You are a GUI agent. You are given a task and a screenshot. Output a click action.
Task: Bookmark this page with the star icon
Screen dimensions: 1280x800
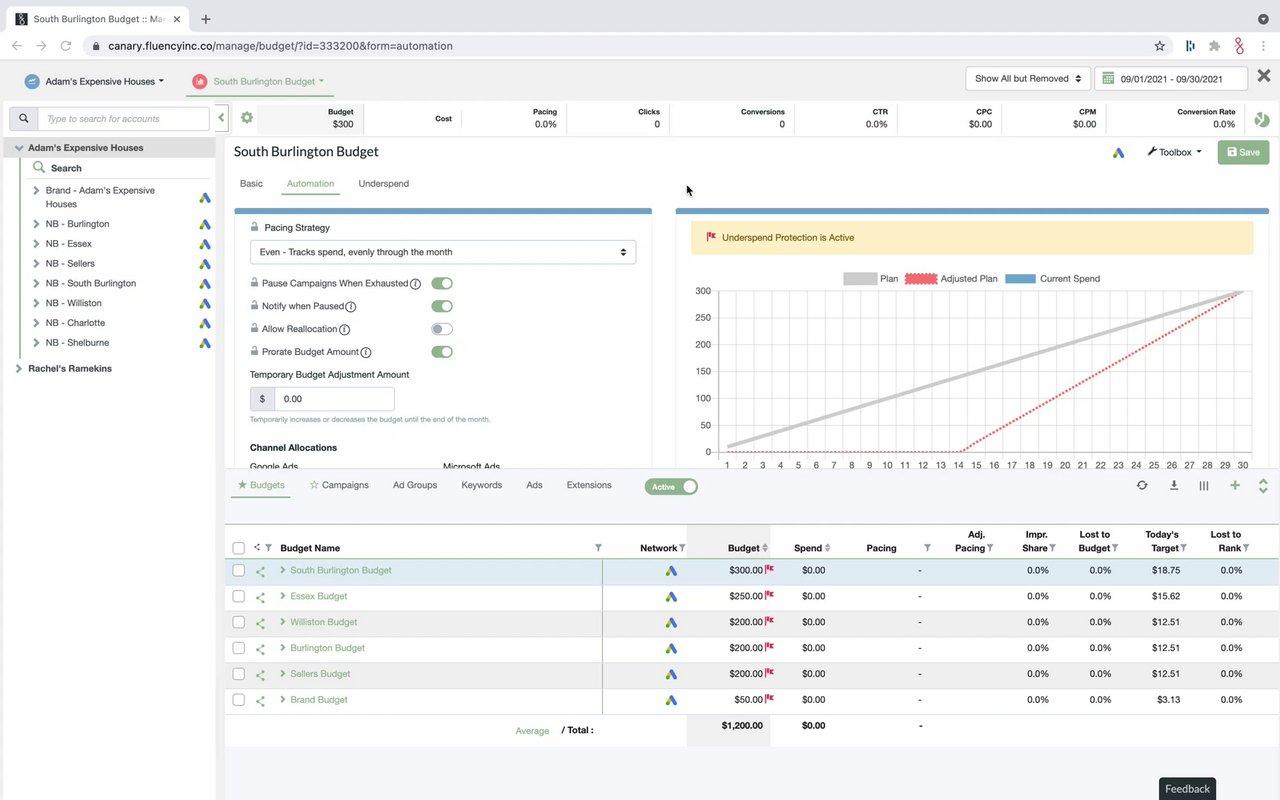click(1160, 45)
